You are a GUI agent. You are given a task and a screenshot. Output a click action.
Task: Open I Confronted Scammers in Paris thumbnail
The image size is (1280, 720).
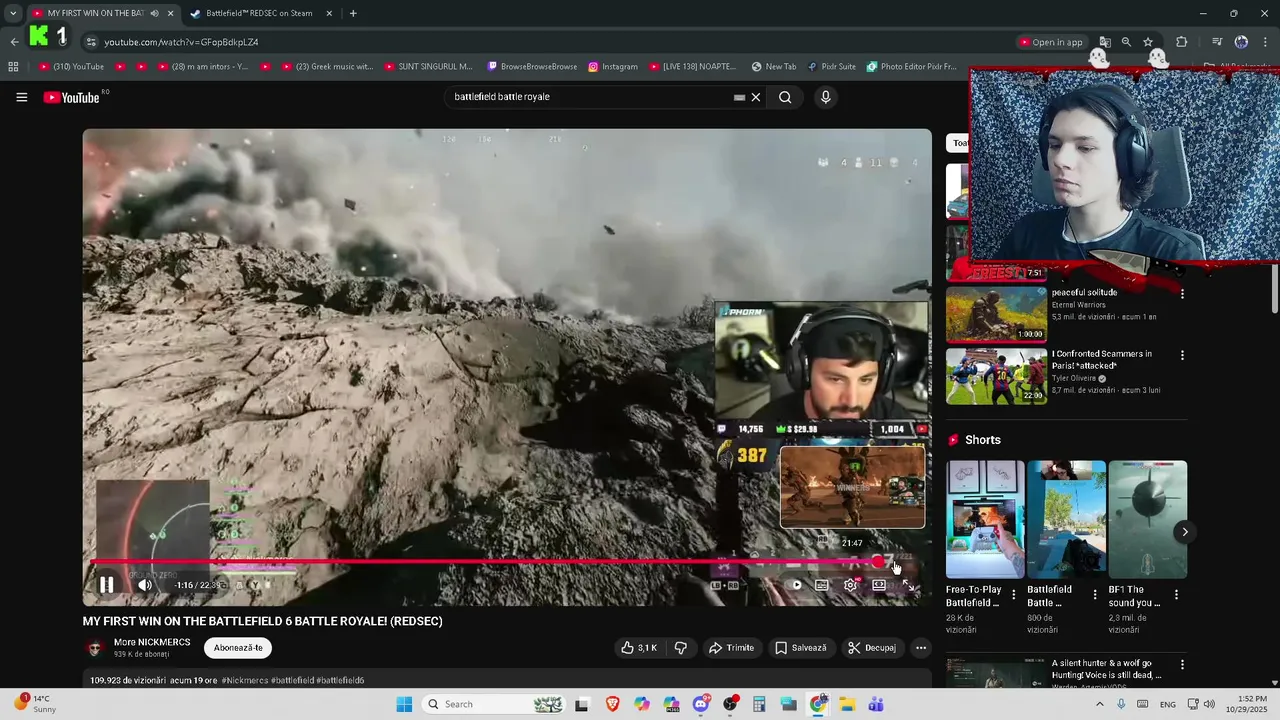[x=996, y=376]
